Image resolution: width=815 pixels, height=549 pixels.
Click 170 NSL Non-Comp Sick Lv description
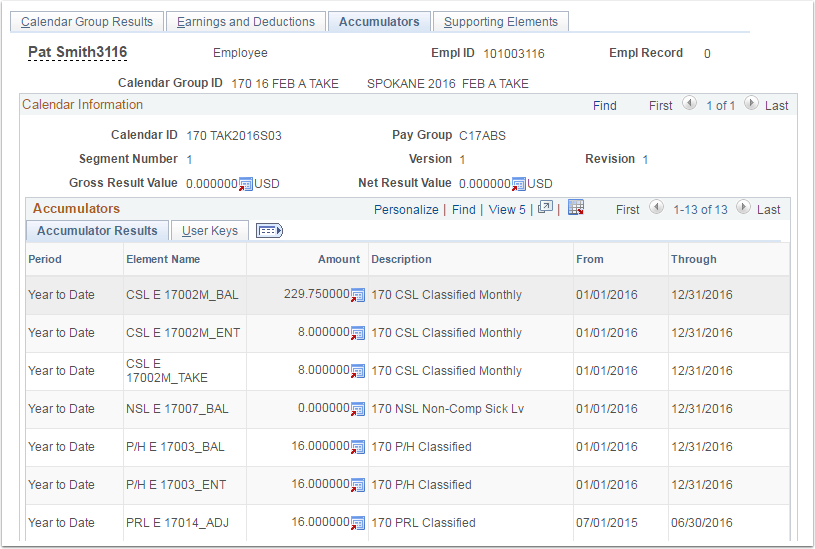point(448,409)
